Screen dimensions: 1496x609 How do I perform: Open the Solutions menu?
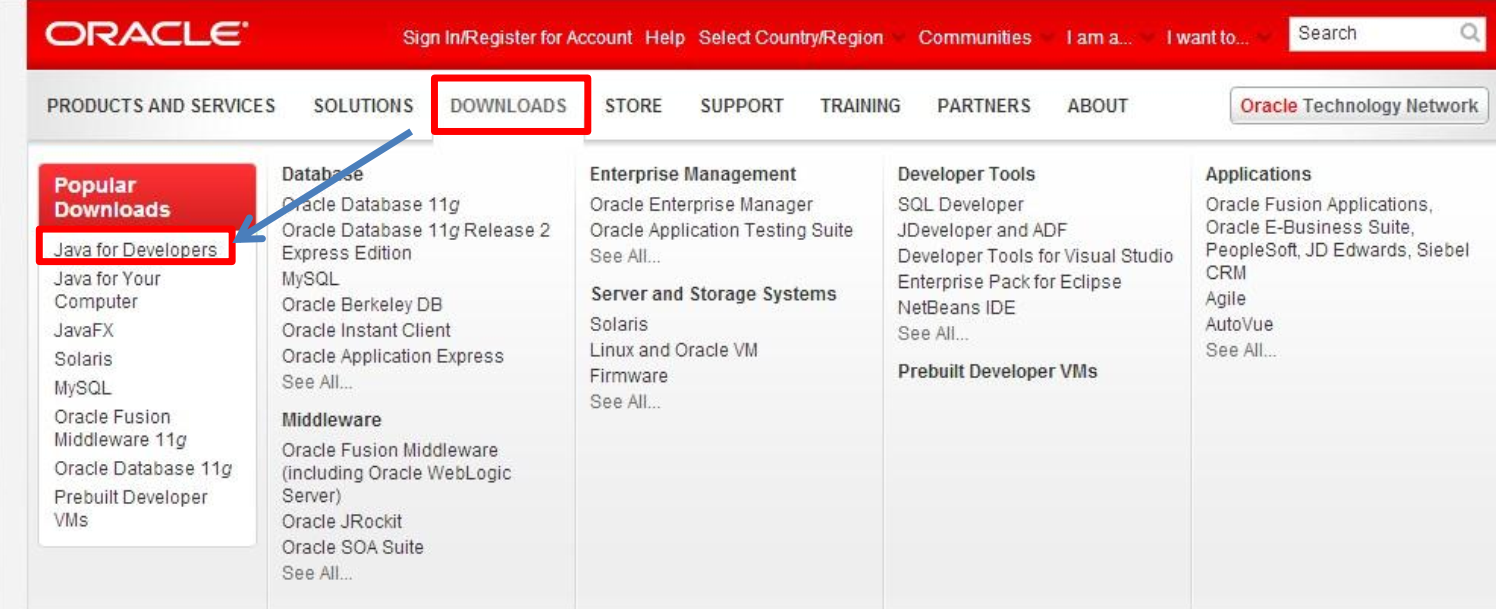[x=363, y=106]
